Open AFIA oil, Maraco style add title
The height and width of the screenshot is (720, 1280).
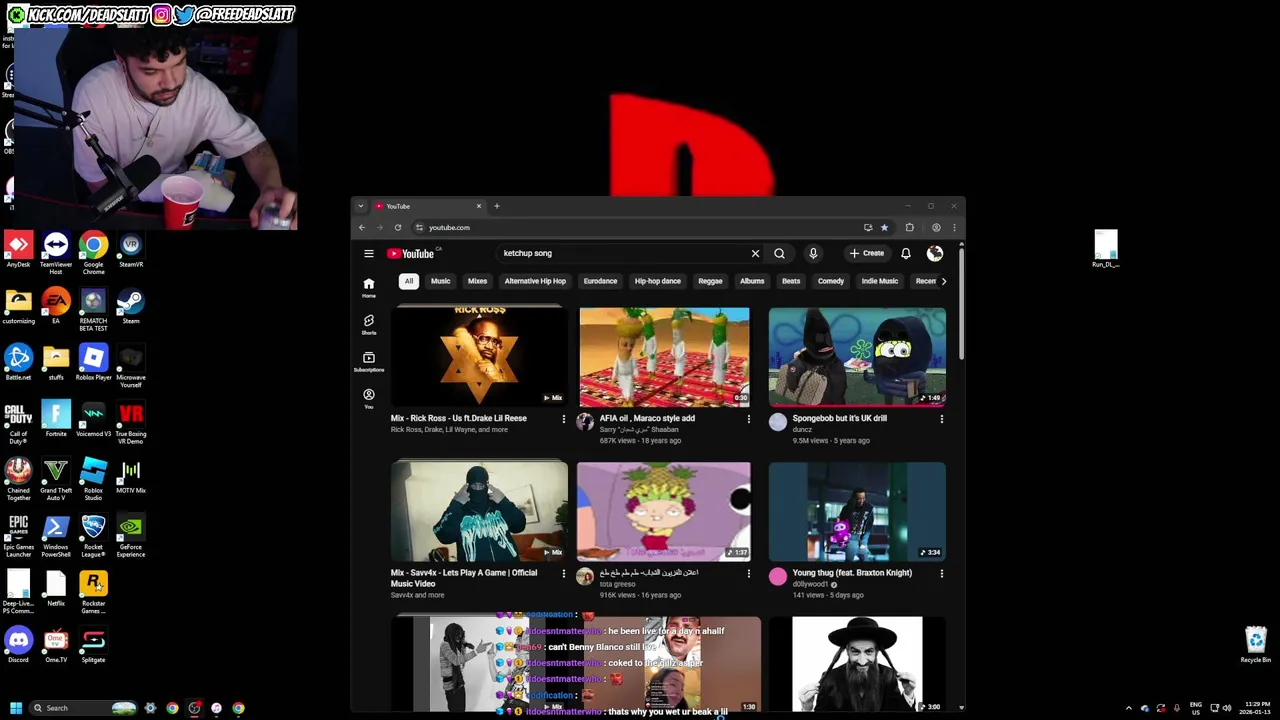click(647, 419)
